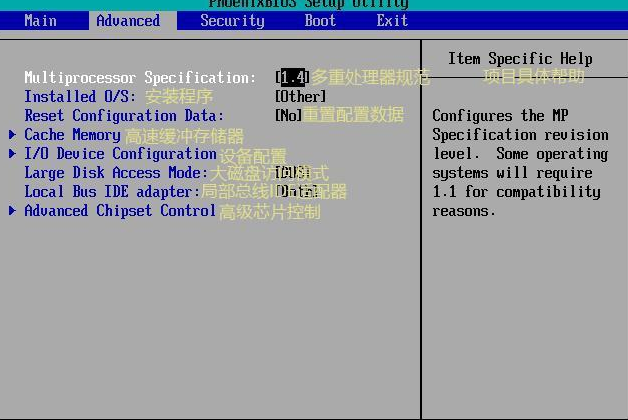Click the triangle arrow beside I/O Device Configuration
628x420 pixels.
coord(12,154)
